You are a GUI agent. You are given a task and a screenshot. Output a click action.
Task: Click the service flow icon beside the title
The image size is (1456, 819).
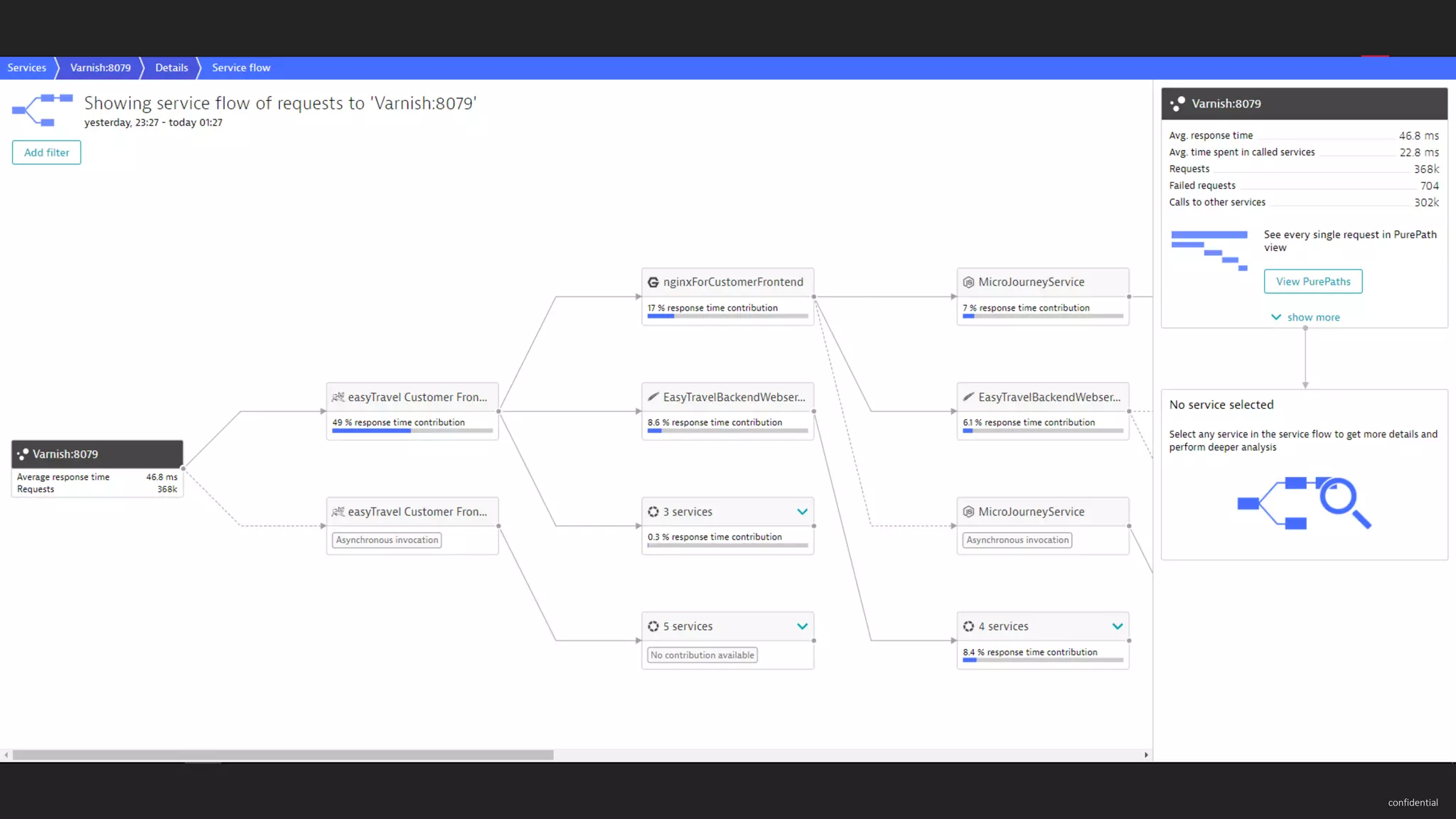coord(43,109)
